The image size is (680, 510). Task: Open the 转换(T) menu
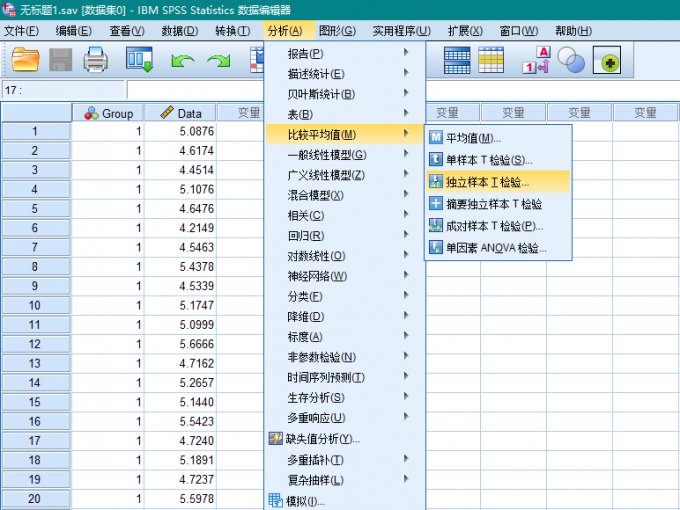point(232,31)
